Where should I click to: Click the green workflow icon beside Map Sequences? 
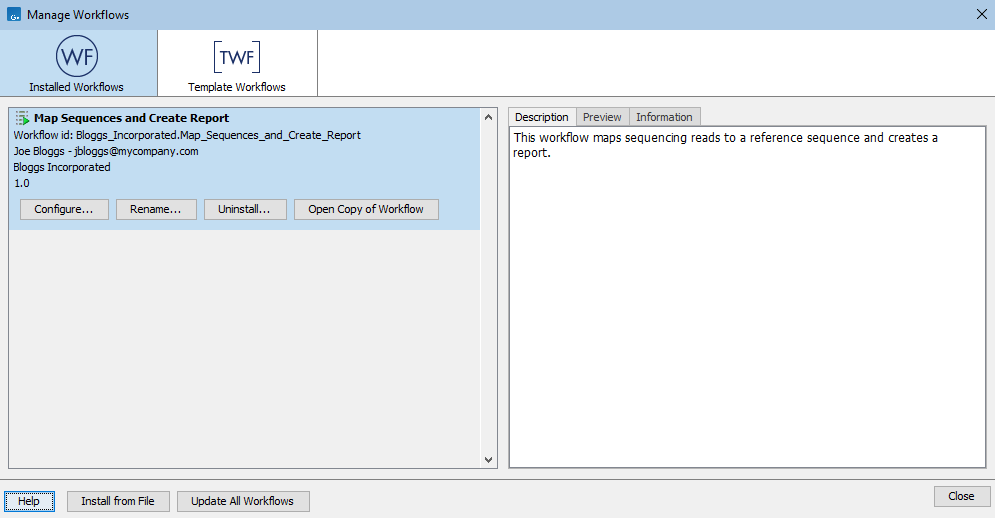[22, 118]
